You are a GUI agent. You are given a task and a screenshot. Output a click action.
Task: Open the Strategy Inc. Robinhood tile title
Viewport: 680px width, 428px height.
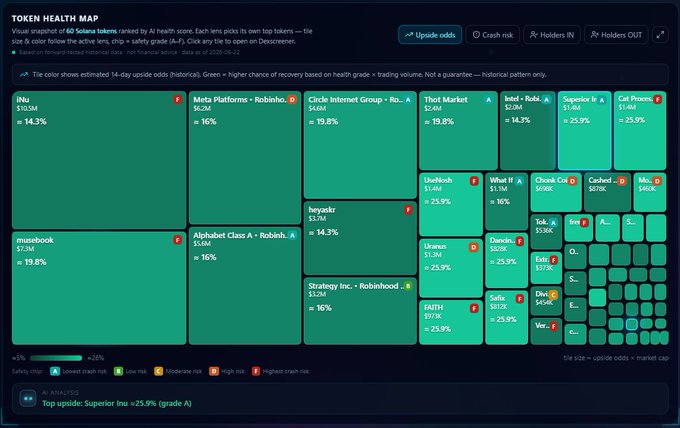356,286
